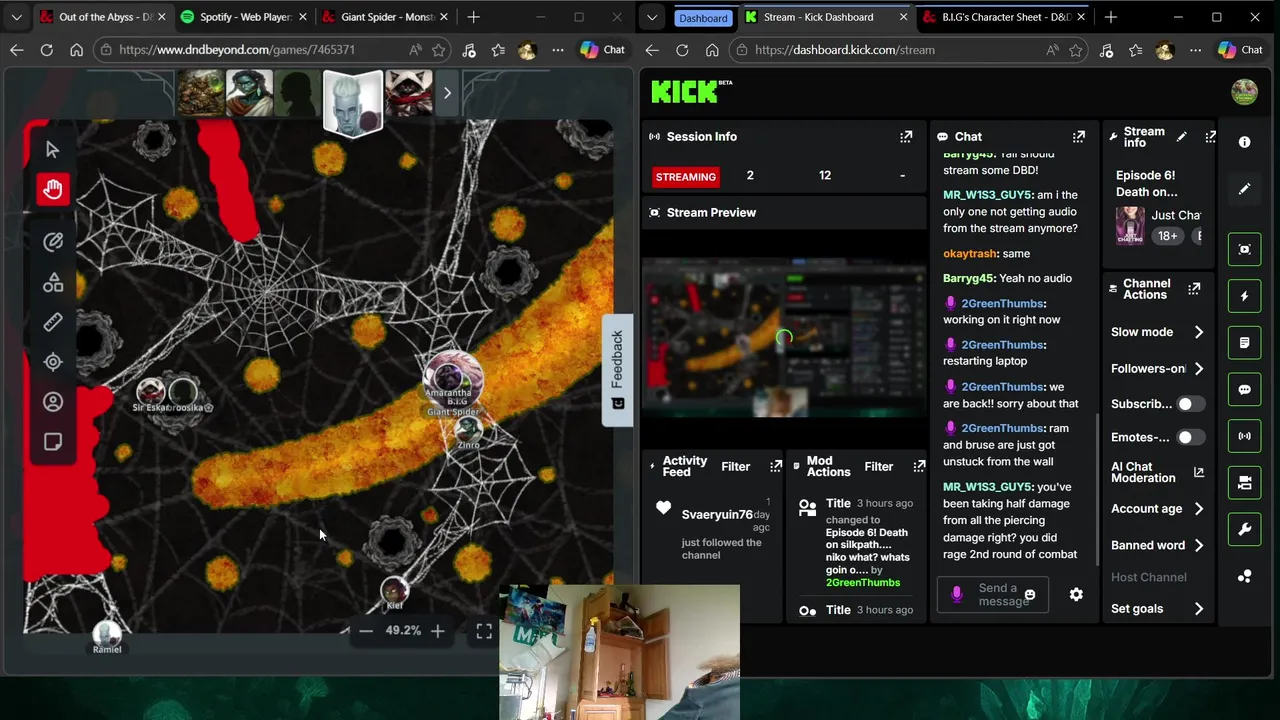The image size is (1280, 720).
Task: Toggle session info broadcast icon in Kick sidebar
Action: coord(1244,436)
